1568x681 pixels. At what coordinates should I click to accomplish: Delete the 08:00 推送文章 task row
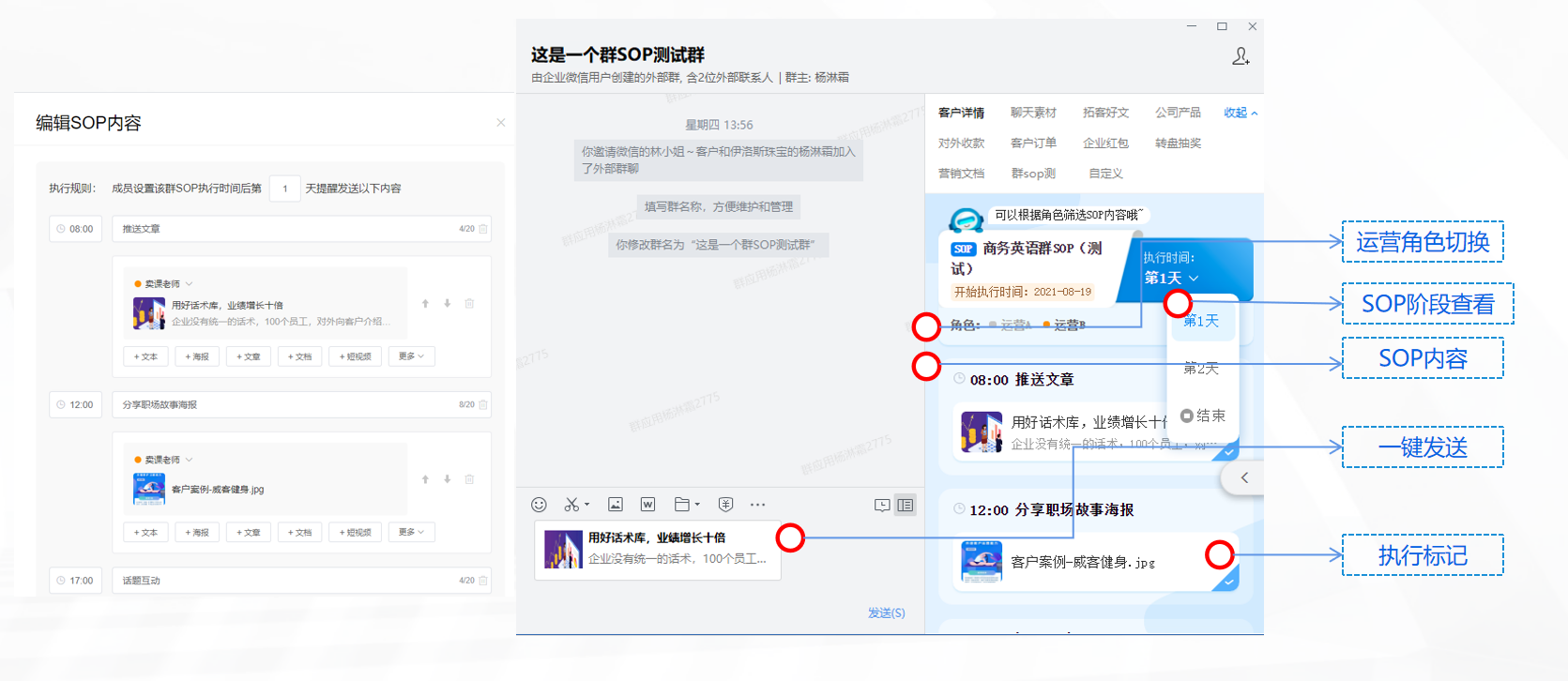click(483, 229)
